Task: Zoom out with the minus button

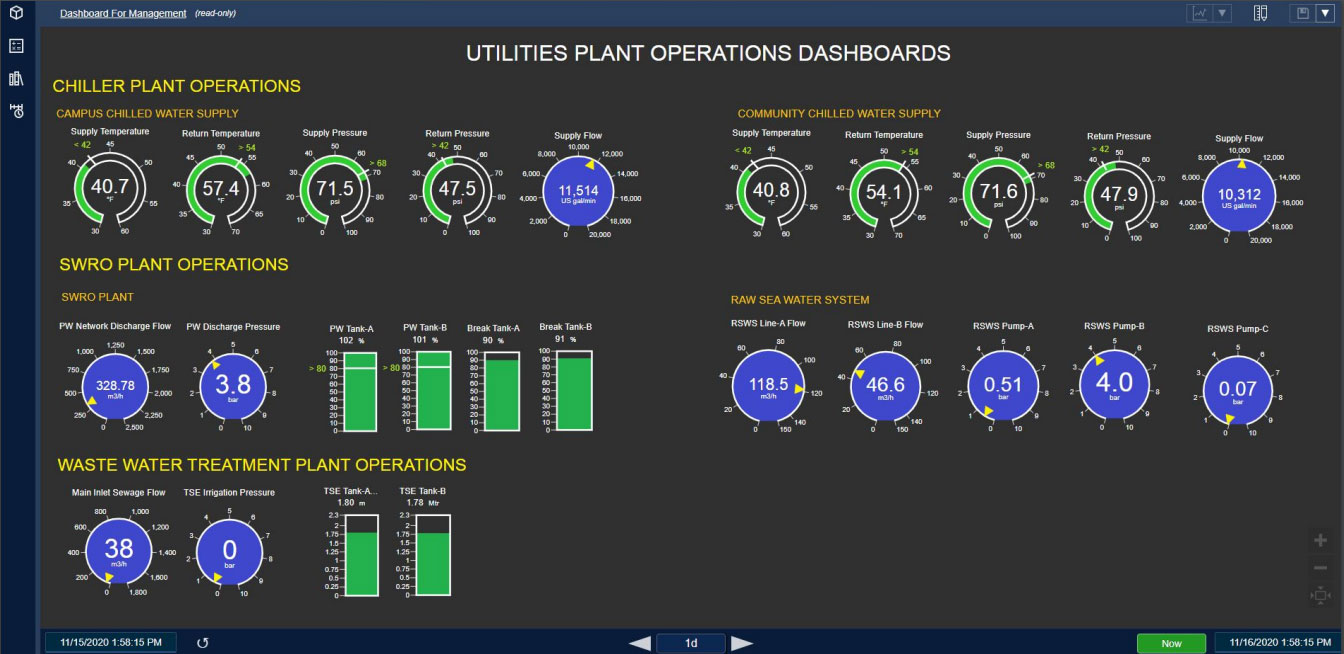Action: click(x=1320, y=568)
